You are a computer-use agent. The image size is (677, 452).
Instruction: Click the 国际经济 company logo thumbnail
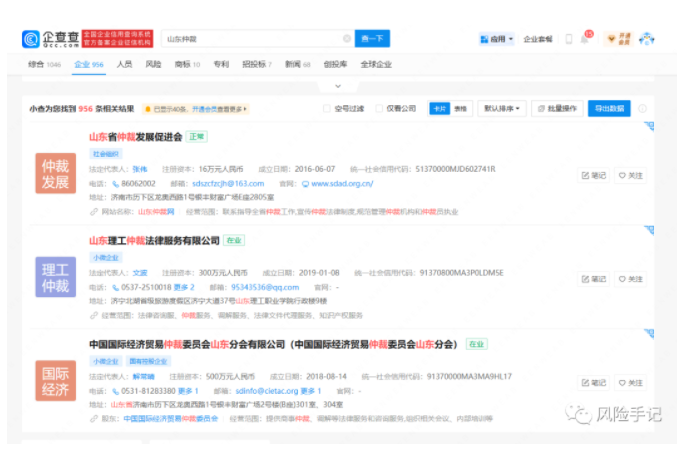56,381
